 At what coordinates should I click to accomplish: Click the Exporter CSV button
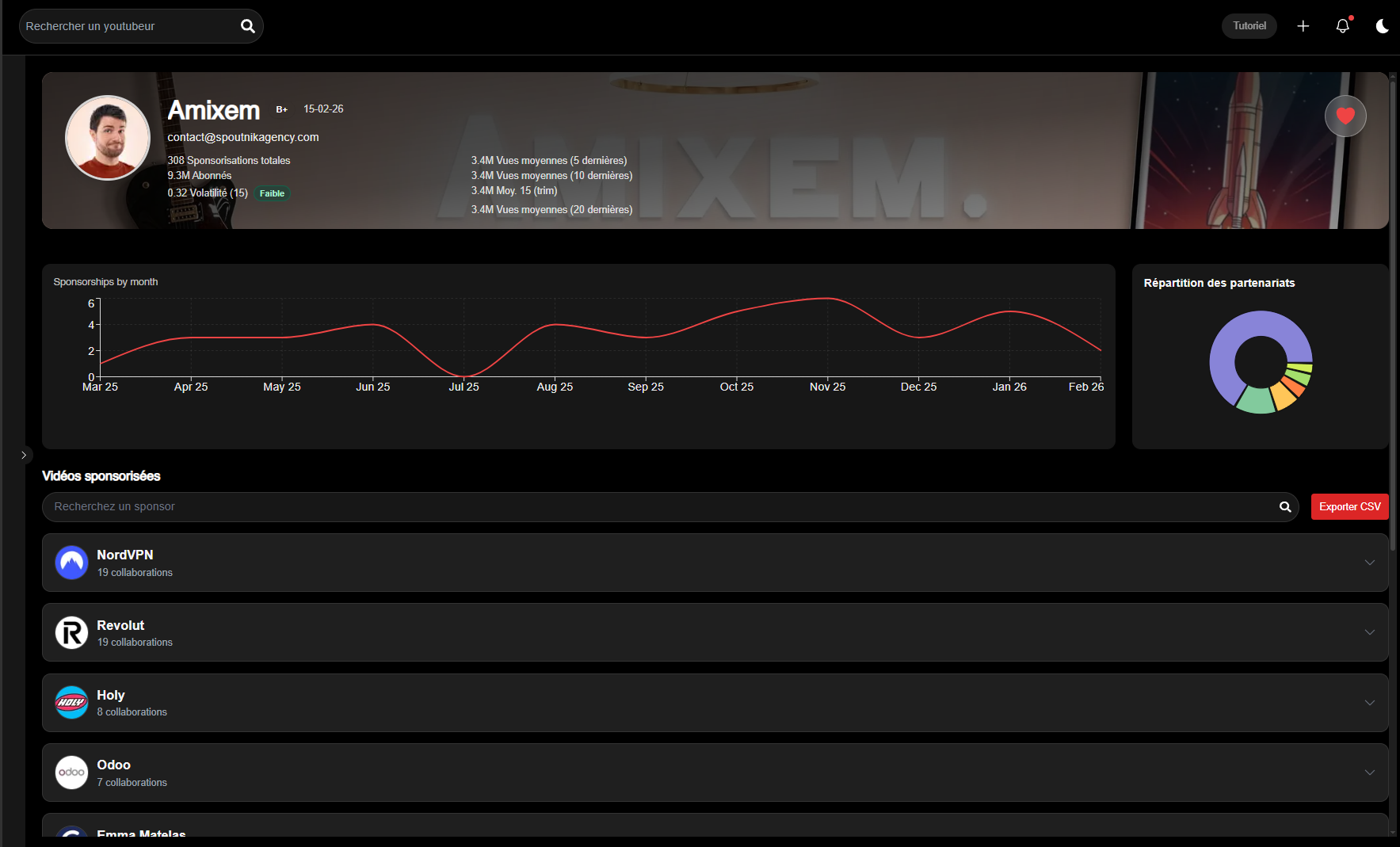coord(1349,506)
